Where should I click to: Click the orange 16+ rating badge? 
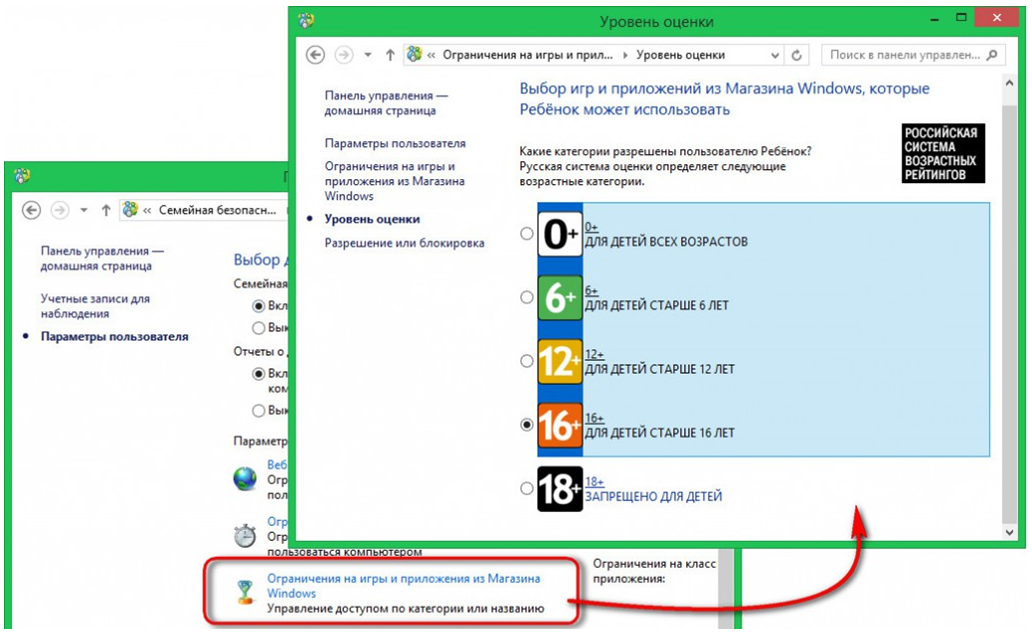tap(559, 425)
